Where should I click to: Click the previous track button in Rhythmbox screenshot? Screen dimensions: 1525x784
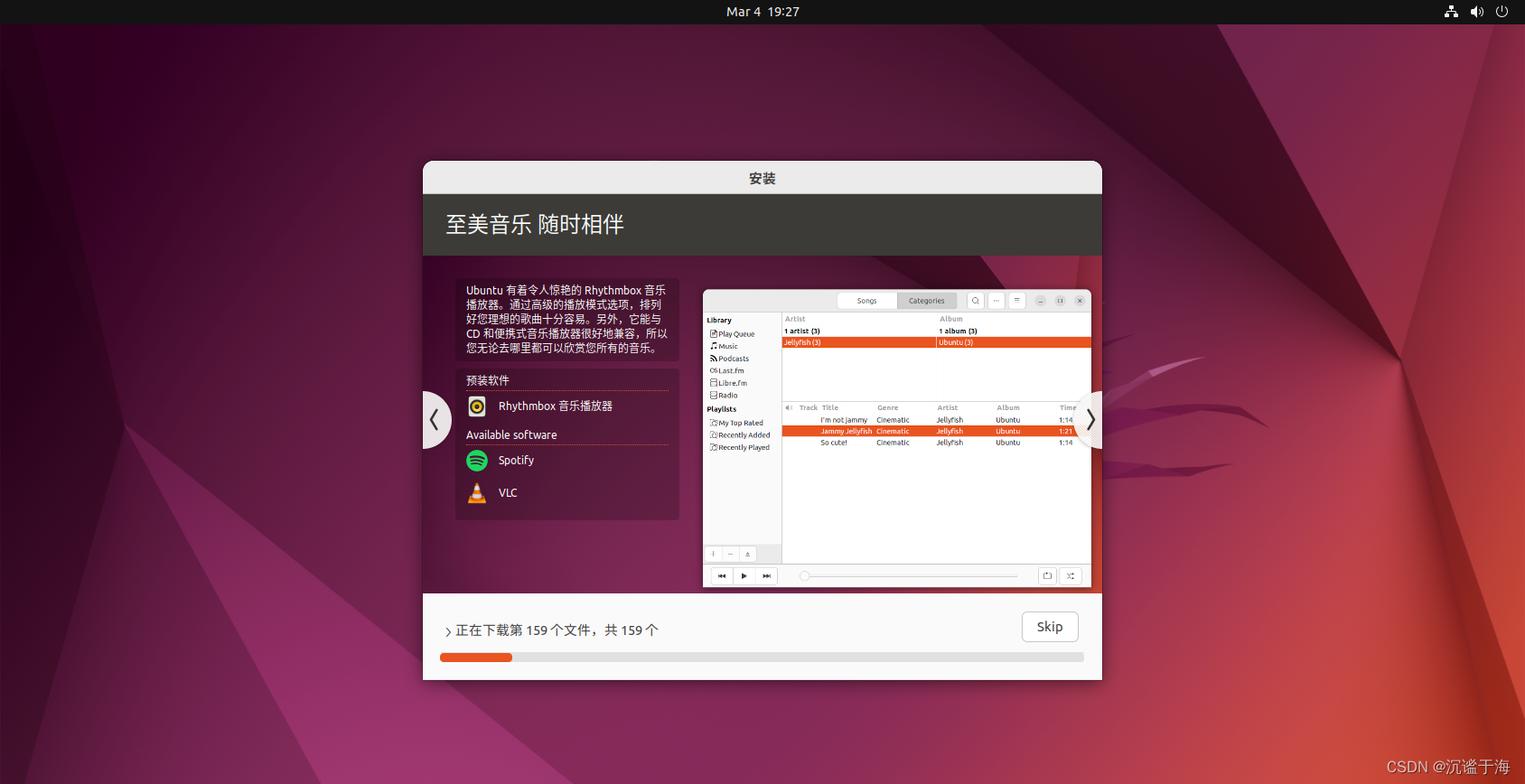[x=722, y=576]
